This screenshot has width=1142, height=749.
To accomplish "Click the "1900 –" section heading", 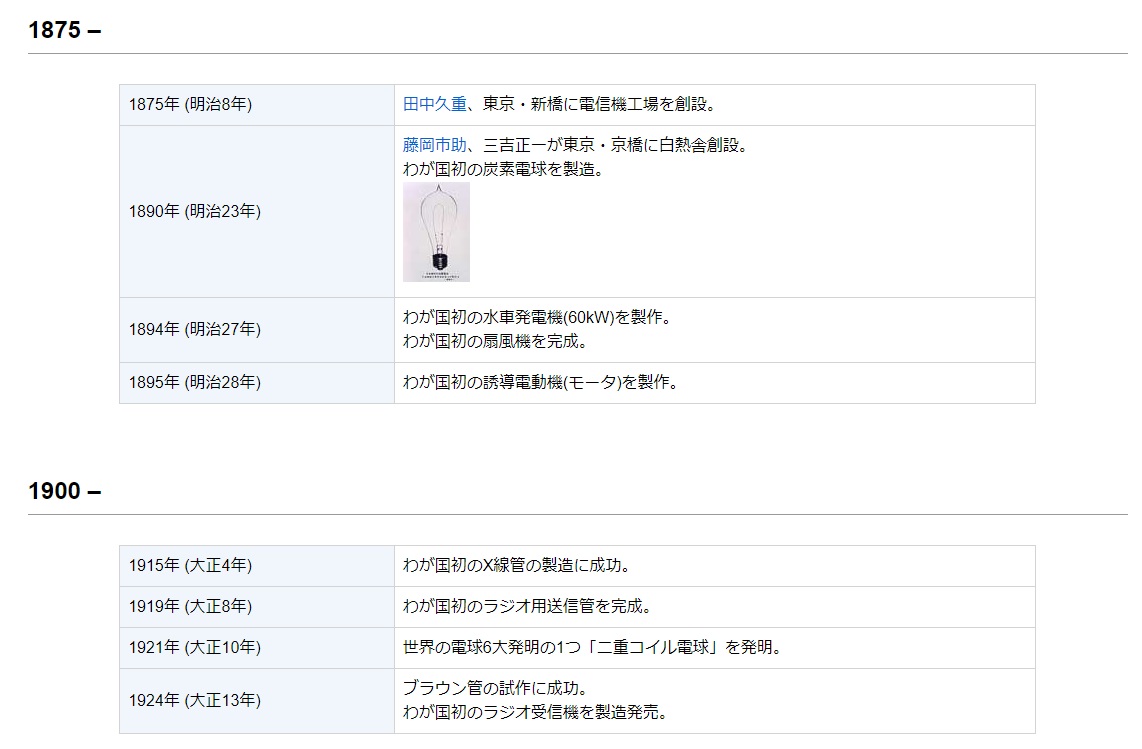I will click(65, 491).
